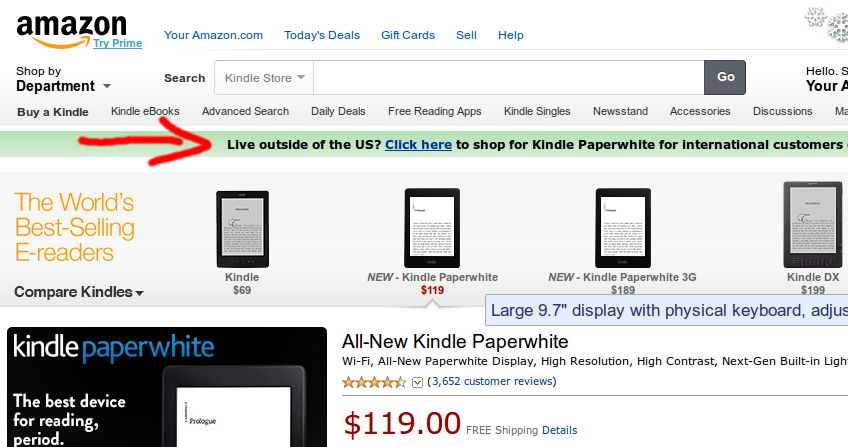Select the Kindle $69 device image
The width and height of the screenshot is (848, 447).
point(242,228)
